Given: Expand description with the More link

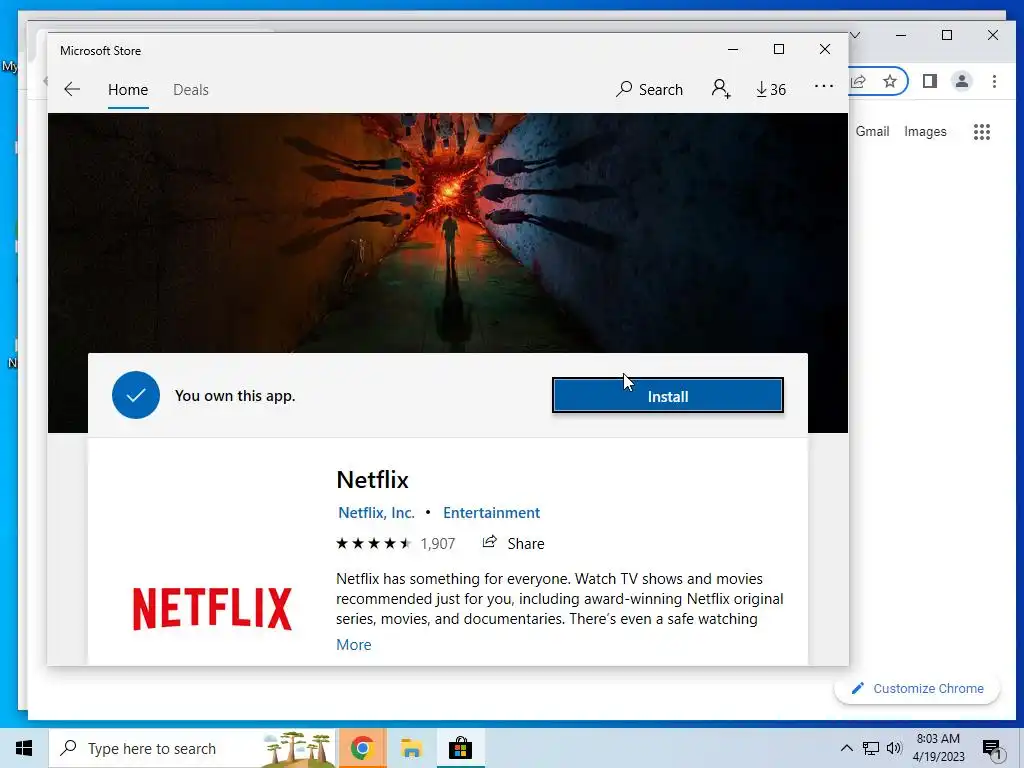Looking at the screenshot, I should tap(353, 645).
